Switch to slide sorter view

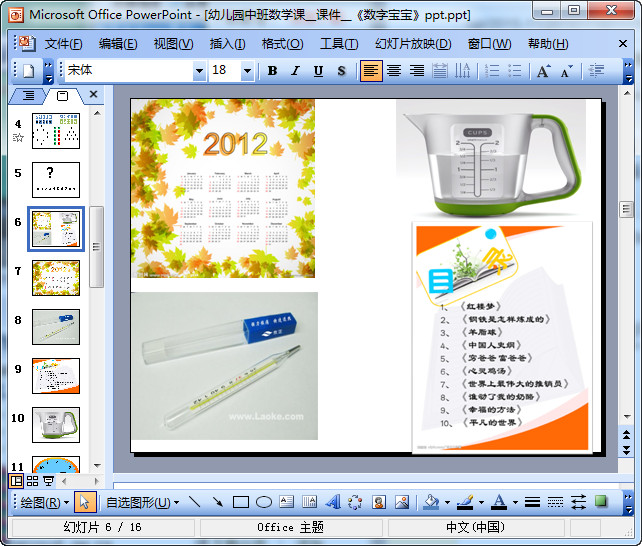(32, 481)
